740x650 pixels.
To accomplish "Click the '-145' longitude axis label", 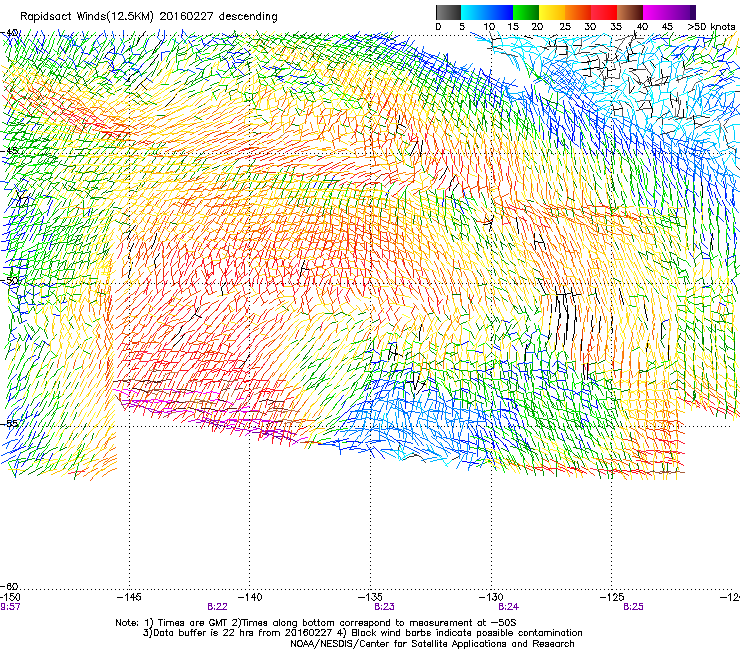I will 129,597.
